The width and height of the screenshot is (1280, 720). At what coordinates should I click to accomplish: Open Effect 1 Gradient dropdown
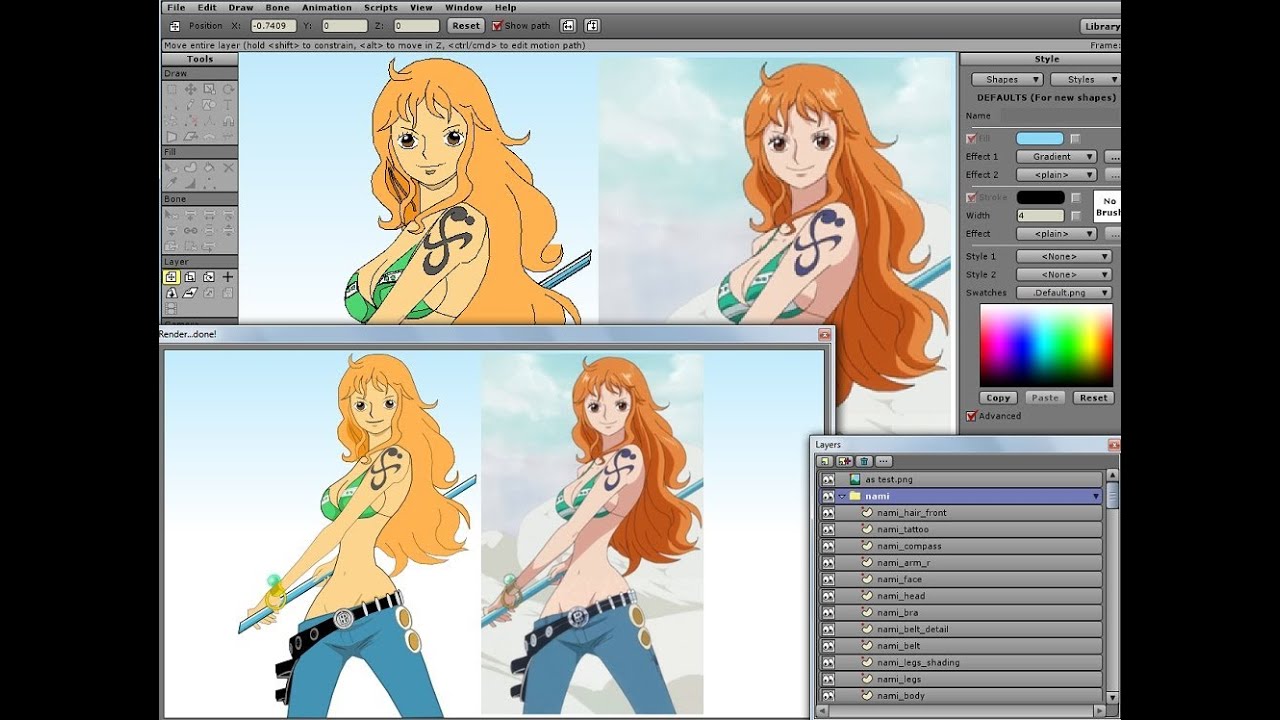tap(1057, 157)
